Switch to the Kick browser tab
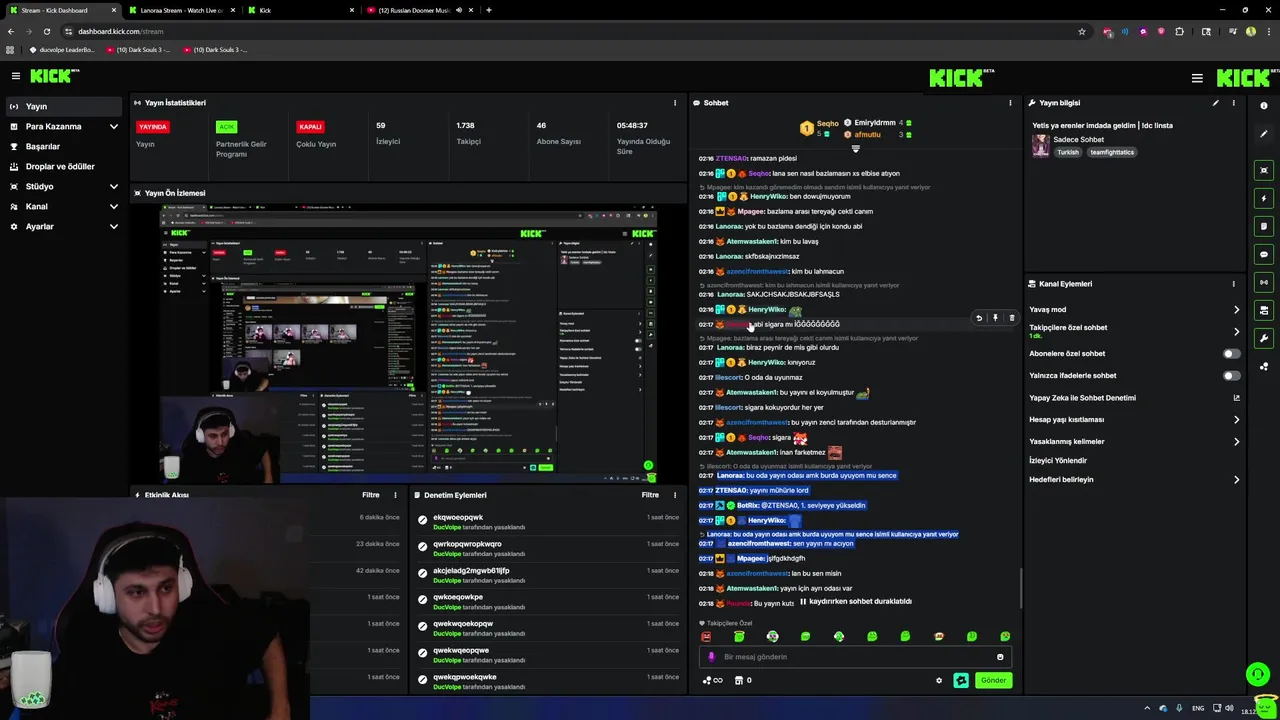This screenshot has height=720, width=1280. pyautogui.click(x=300, y=10)
